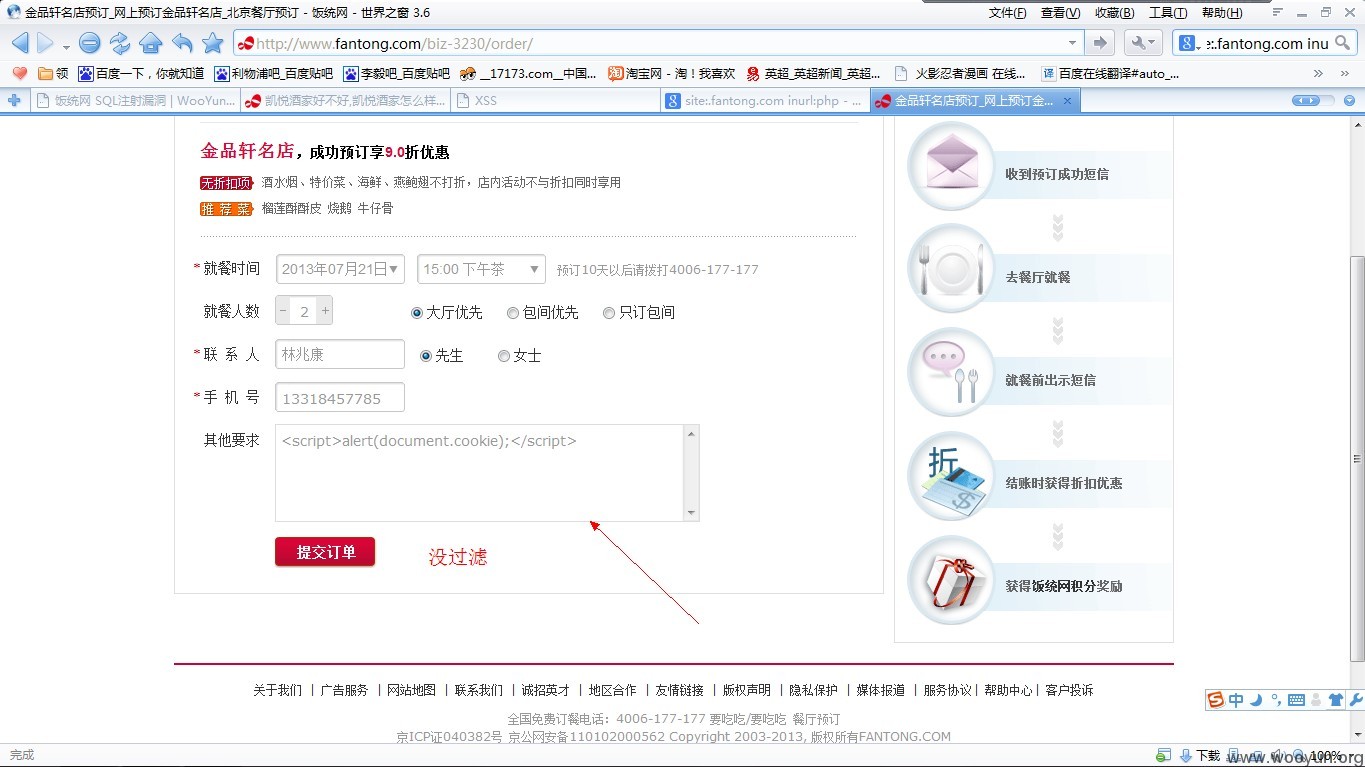Open the address bar history dropdown arrow
This screenshot has height=767, width=1365.
pos(1072,43)
